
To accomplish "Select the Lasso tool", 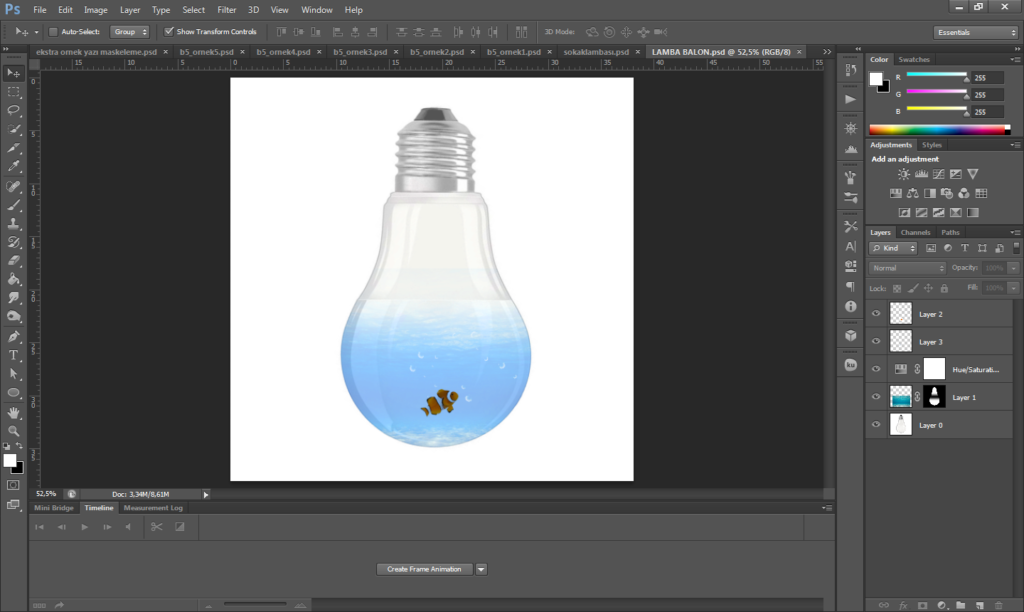I will 14,110.
